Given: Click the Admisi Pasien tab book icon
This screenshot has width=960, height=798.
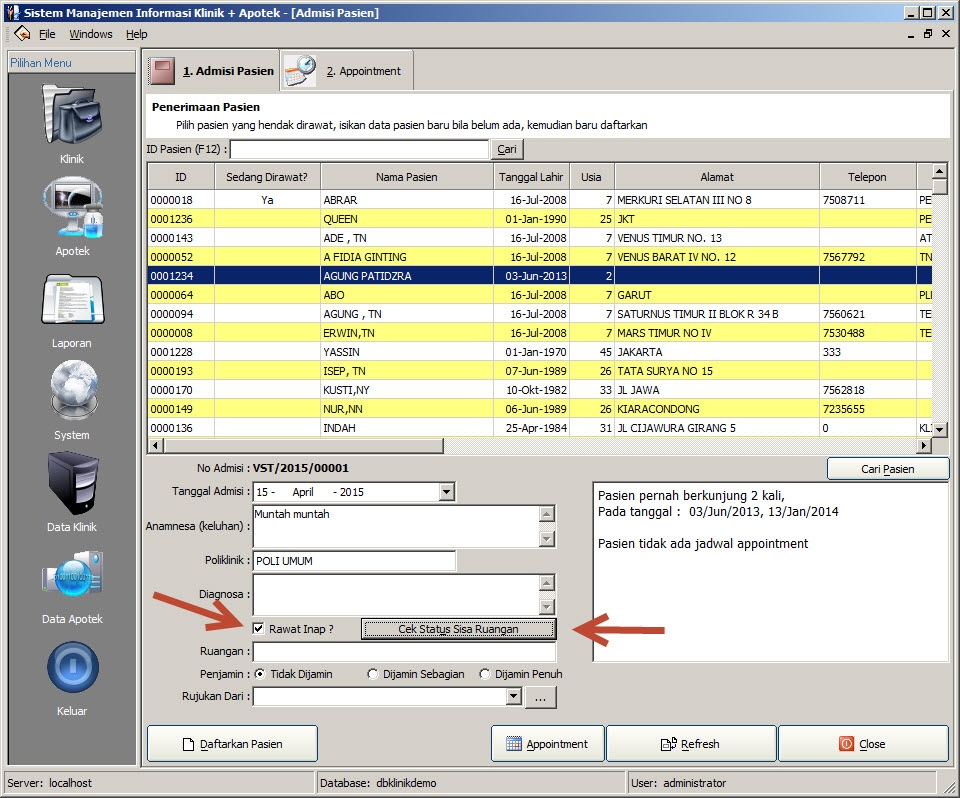Looking at the screenshot, I should (x=162, y=72).
